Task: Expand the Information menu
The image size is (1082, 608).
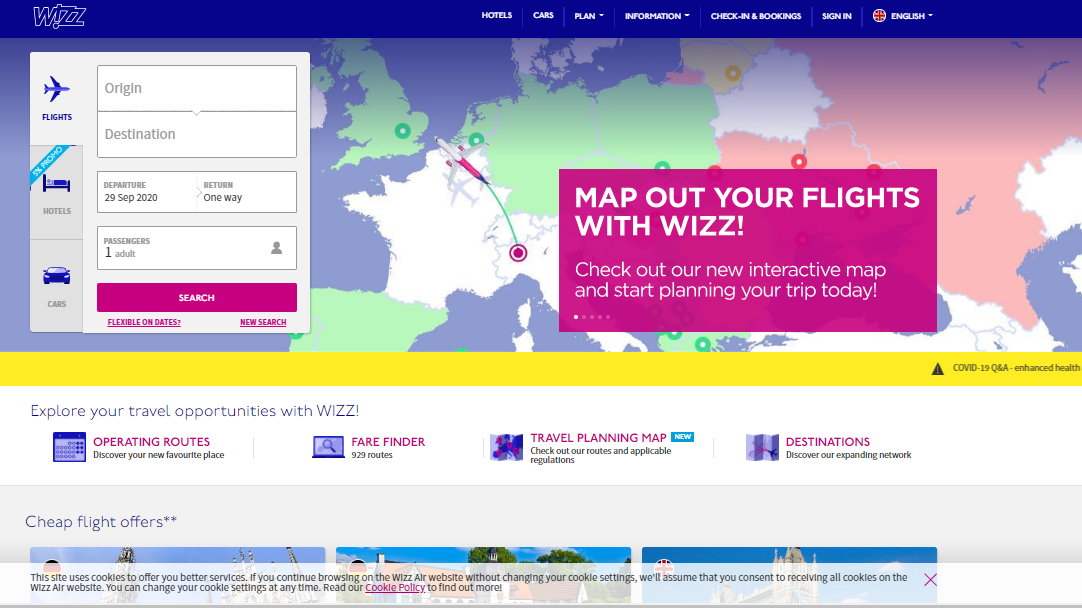Action: pos(657,16)
